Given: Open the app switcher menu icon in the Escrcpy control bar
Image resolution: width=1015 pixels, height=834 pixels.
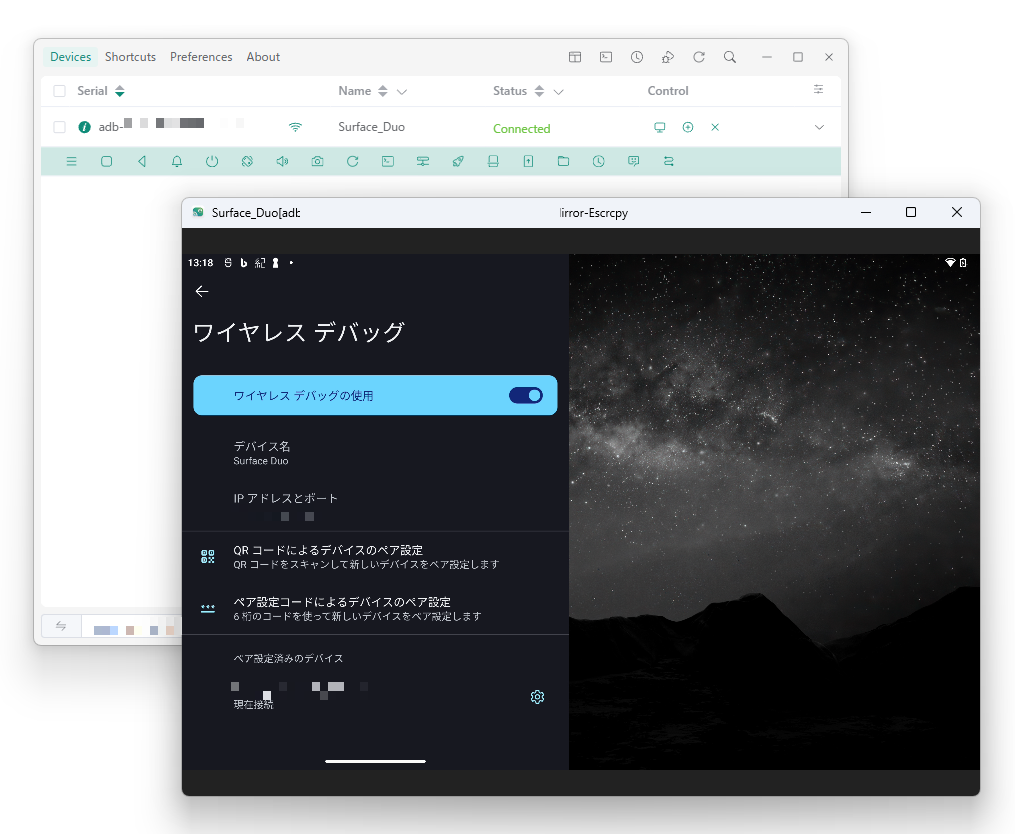Looking at the screenshot, I should click(x=71, y=161).
